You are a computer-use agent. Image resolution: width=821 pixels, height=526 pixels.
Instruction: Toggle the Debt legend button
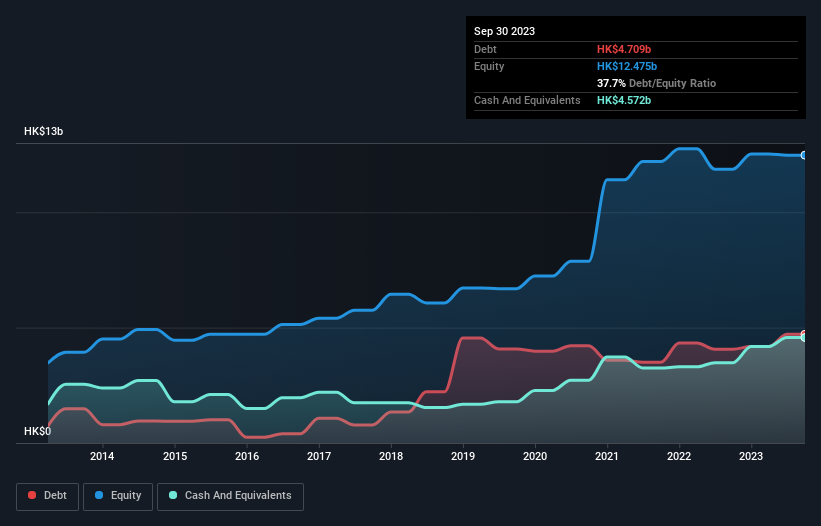[48, 496]
